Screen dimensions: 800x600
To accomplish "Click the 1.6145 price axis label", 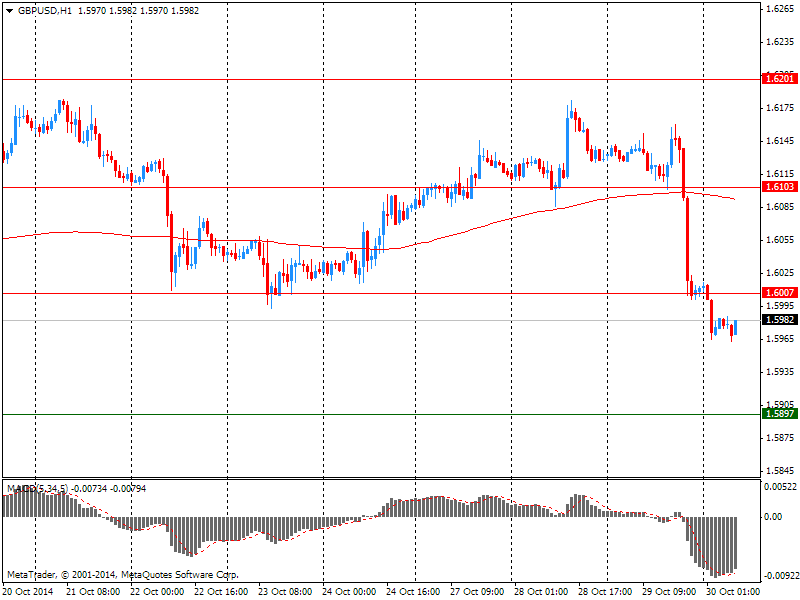I will [x=780, y=141].
